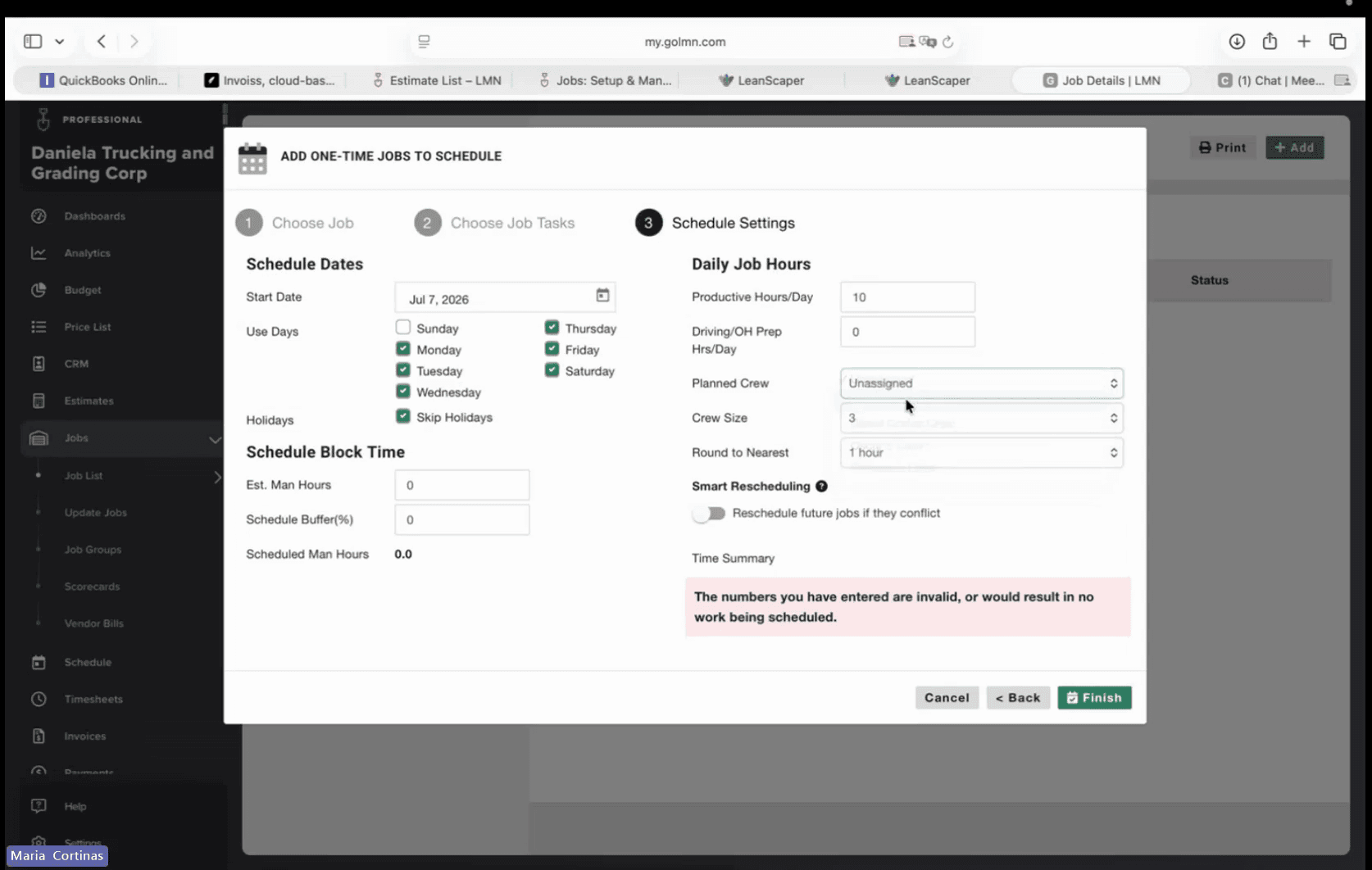Enable Reschedule future jobs if they conflict
The image size is (1372, 870).
(x=709, y=514)
